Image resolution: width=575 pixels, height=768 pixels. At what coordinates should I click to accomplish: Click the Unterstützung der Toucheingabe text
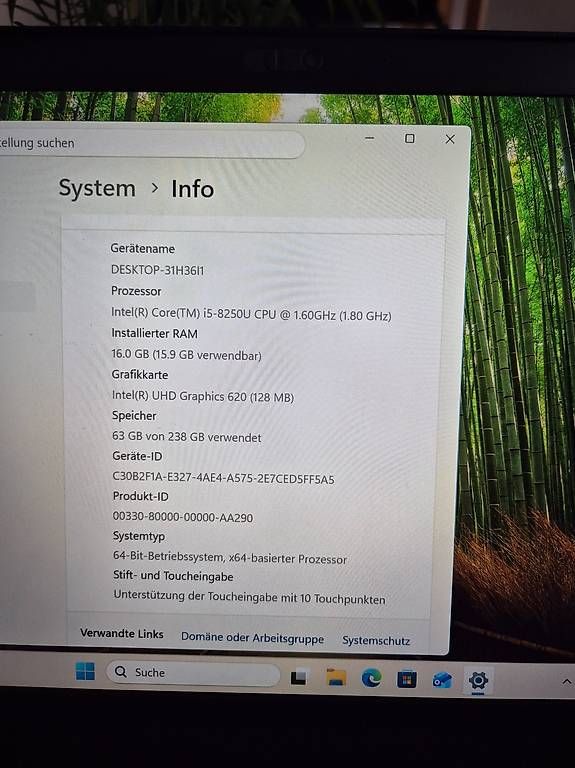(x=249, y=597)
